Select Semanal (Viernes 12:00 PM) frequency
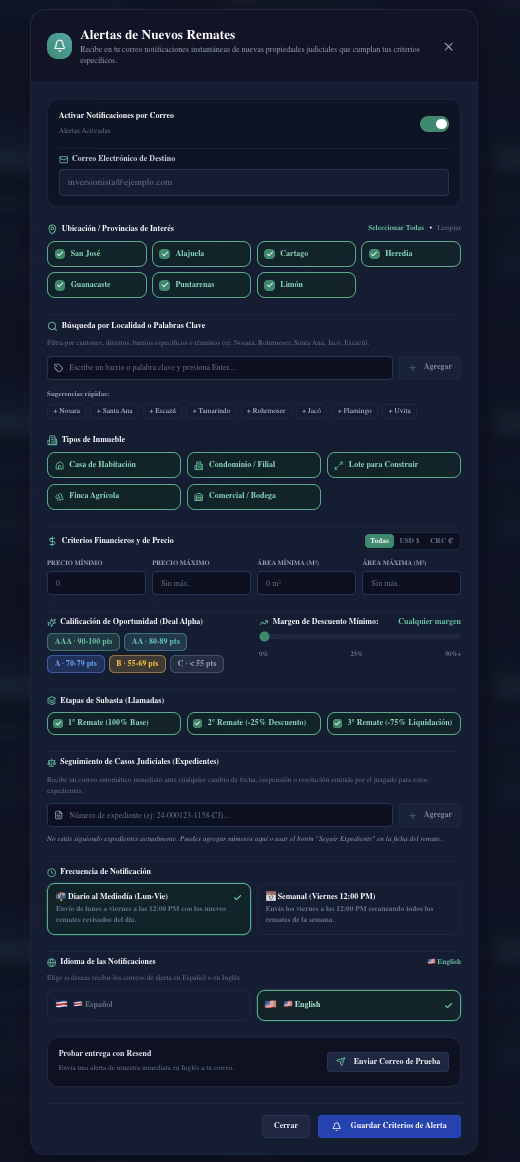This screenshot has height=1162, width=520. (359, 909)
